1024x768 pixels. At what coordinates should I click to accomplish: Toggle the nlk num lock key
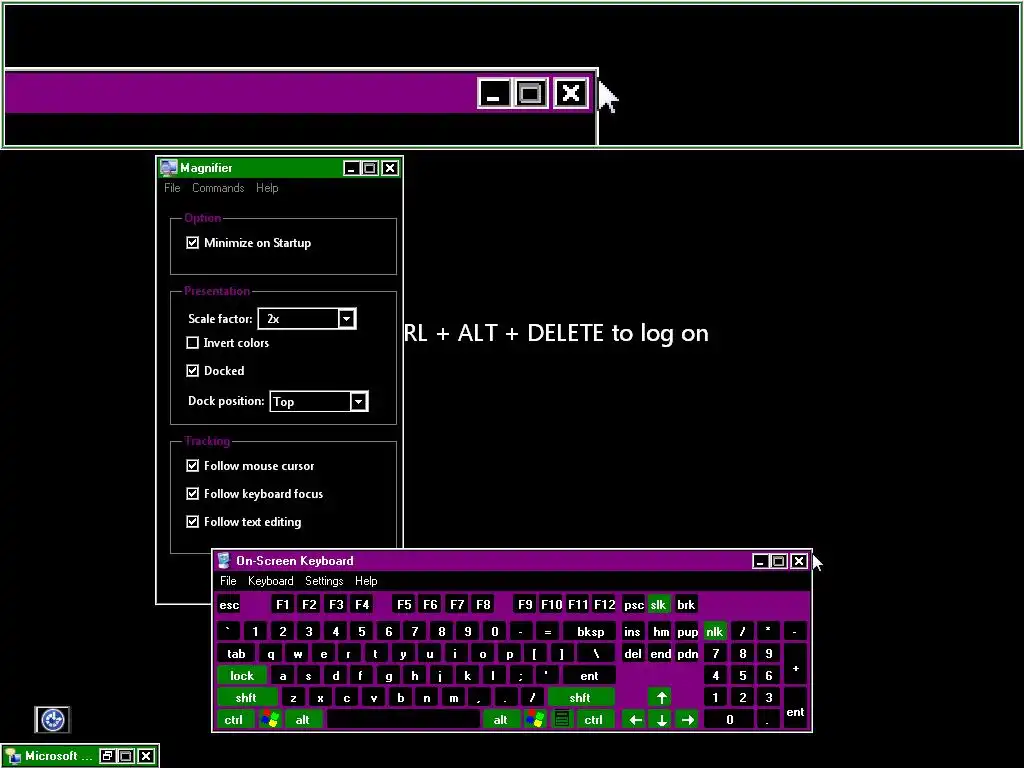click(714, 632)
